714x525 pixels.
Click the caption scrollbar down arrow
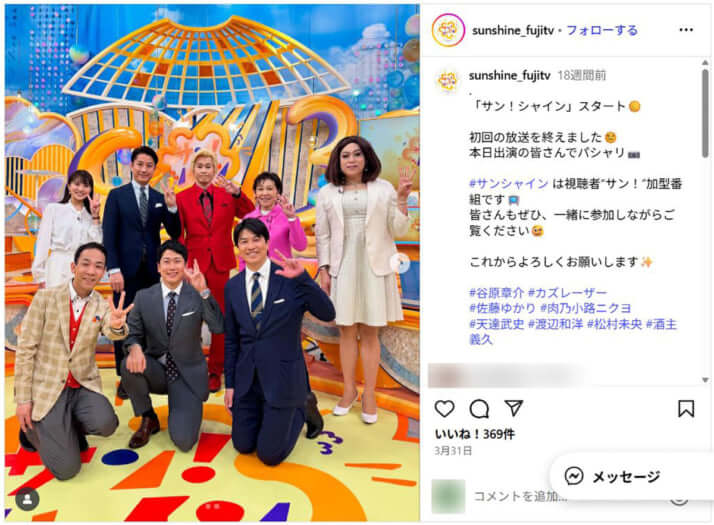[x=705, y=380]
